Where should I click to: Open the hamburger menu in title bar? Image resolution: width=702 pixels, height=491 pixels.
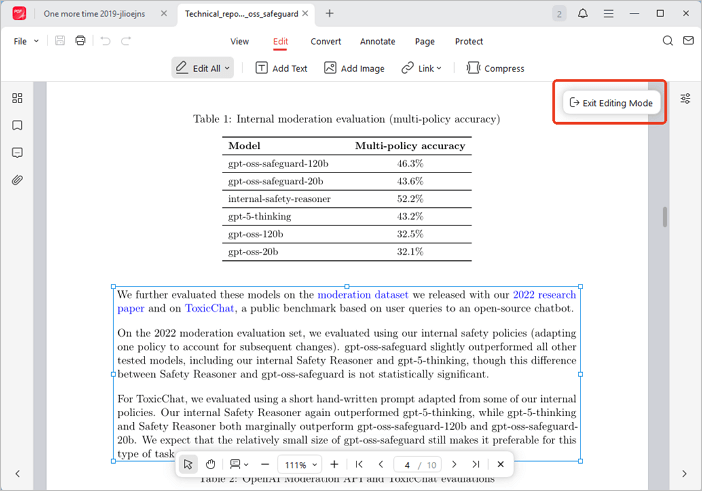pos(608,14)
